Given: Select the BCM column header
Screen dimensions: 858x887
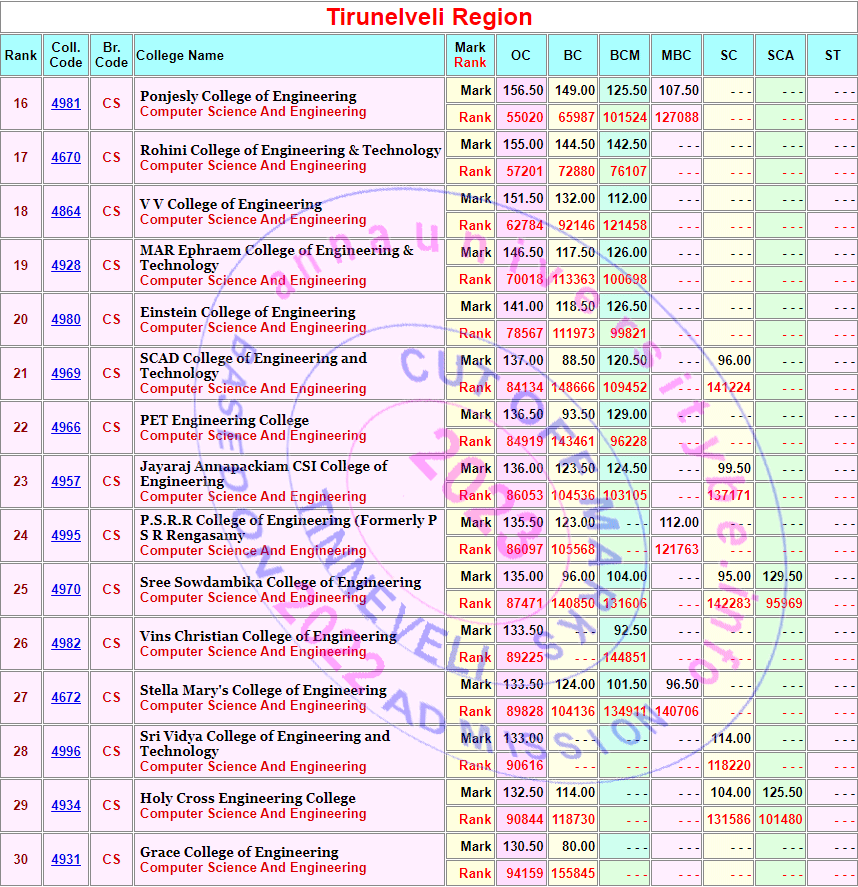Looking at the screenshot, I should click(x=625, y=56).
